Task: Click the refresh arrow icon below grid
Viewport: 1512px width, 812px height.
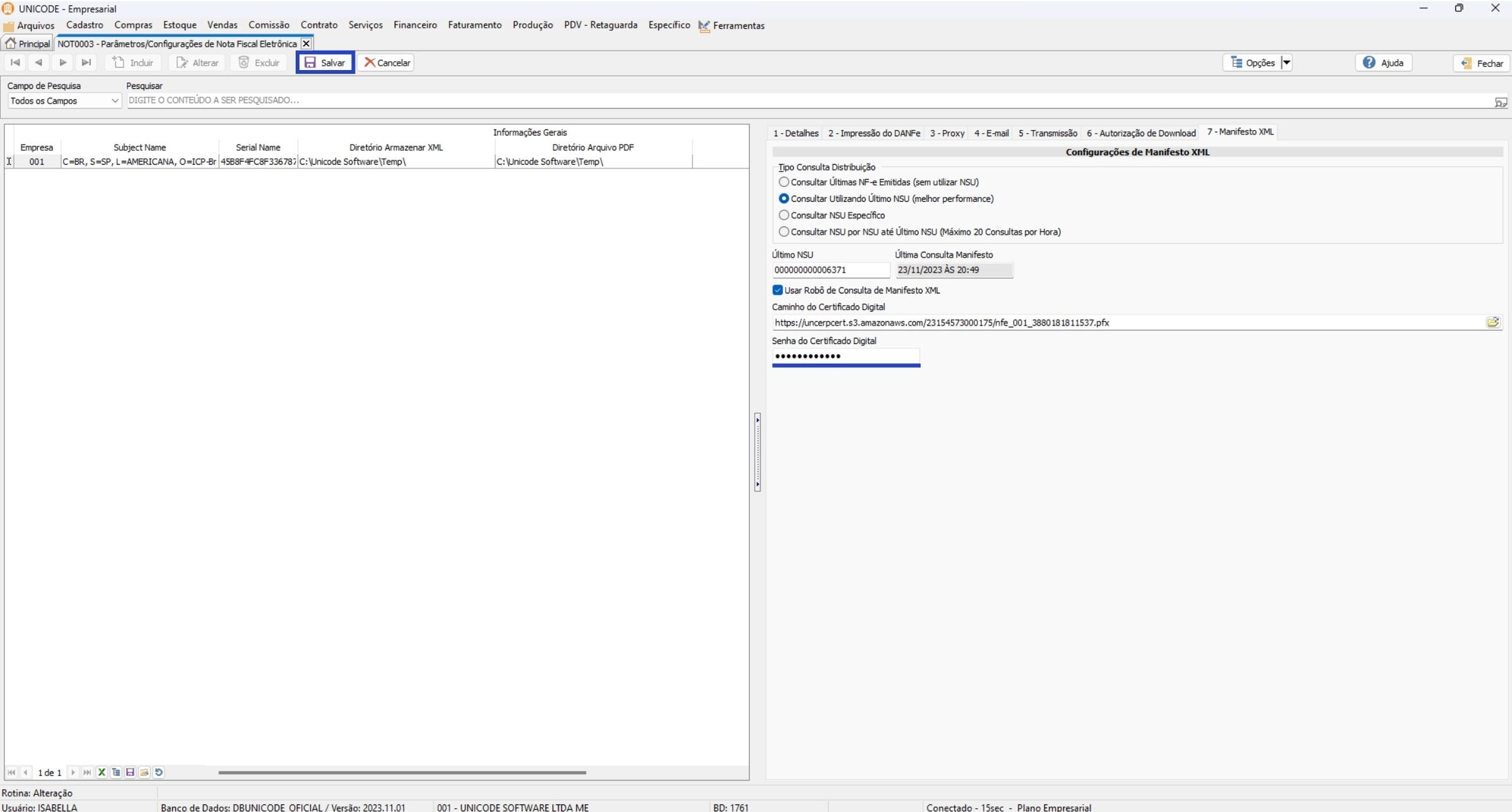Action: tap(159, 772)
